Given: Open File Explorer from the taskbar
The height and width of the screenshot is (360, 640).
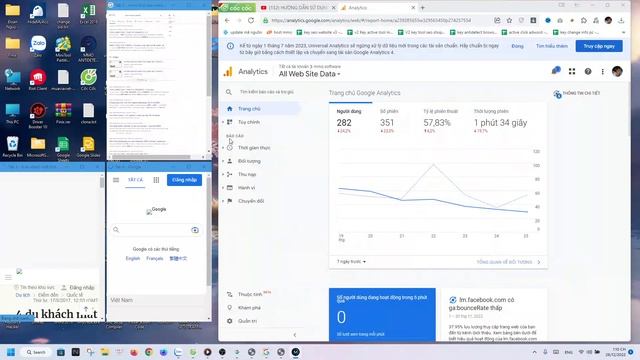Looking at the screenshot, I should coord(105,352).
